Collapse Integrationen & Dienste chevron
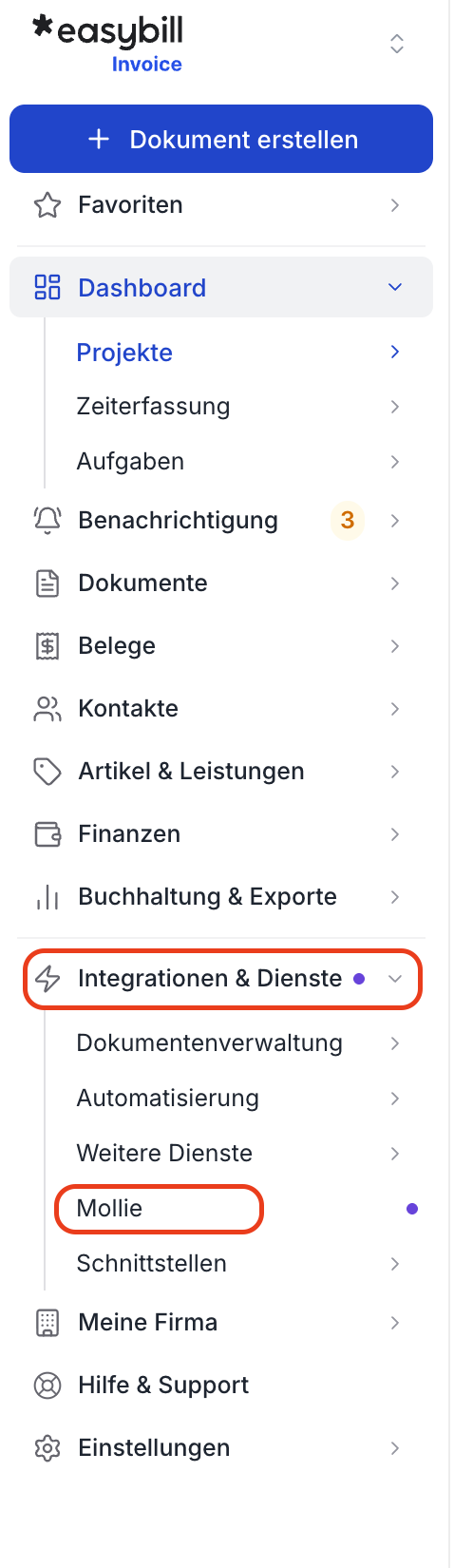The width and height of the screenshot is (454, 1568). (395, 978)
